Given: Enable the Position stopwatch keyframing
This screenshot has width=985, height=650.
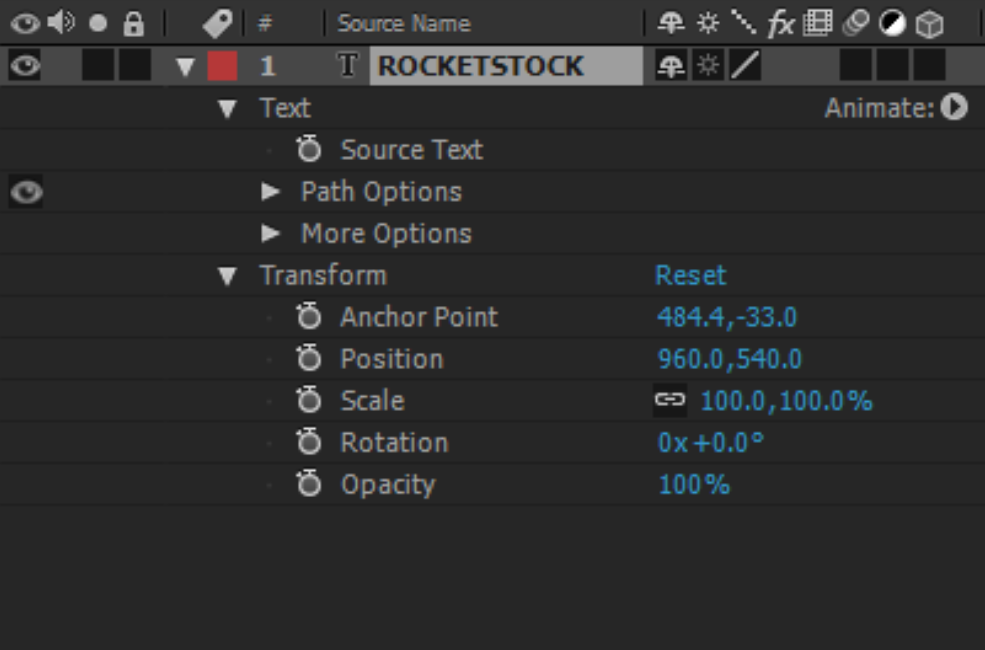Looking at the screenshot, I should click(x=308, y=359).
